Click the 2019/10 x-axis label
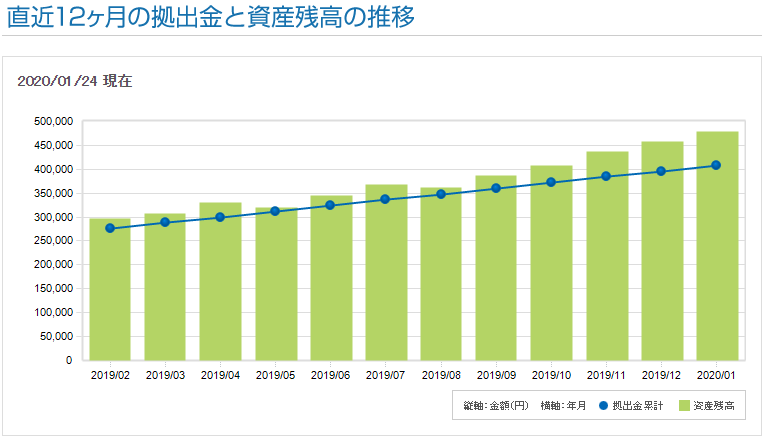Image resolution: width=764 pixels, height=438 pixels. pos(551,375)
